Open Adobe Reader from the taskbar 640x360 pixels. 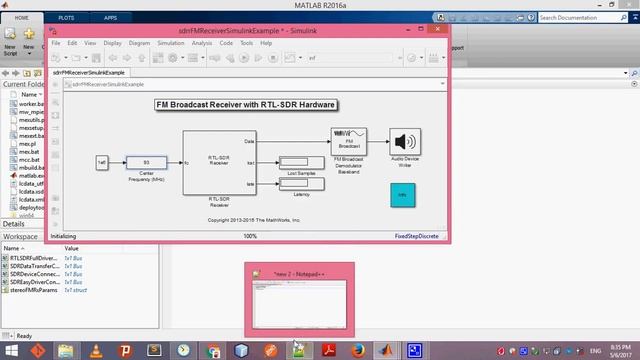coord(329,351)
